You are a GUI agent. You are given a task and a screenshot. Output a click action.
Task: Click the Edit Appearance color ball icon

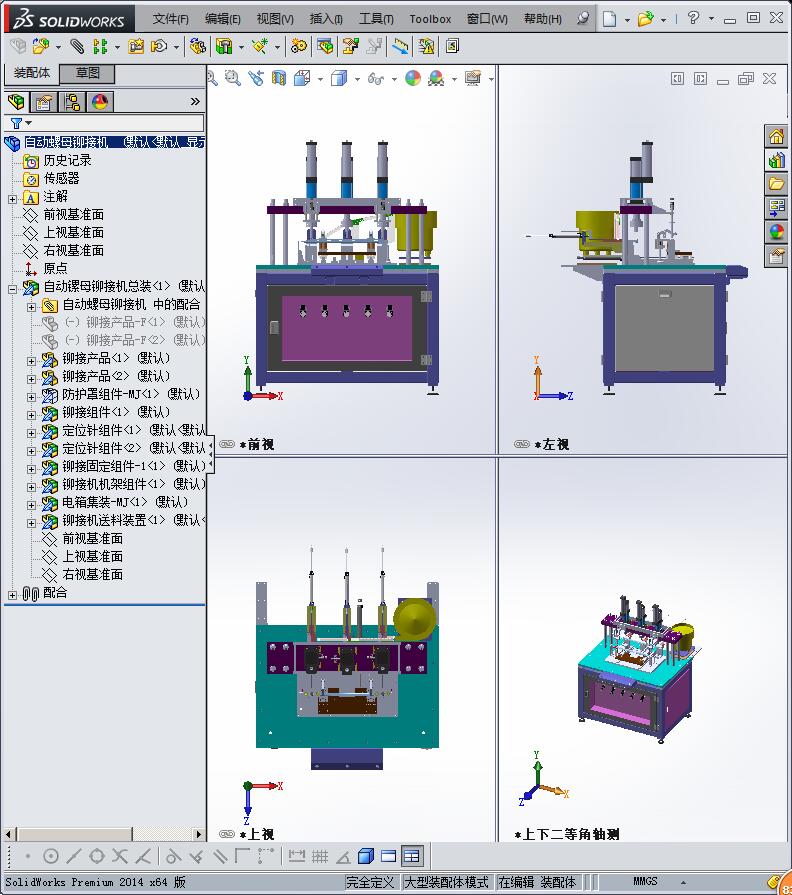[x=413, y=78]
